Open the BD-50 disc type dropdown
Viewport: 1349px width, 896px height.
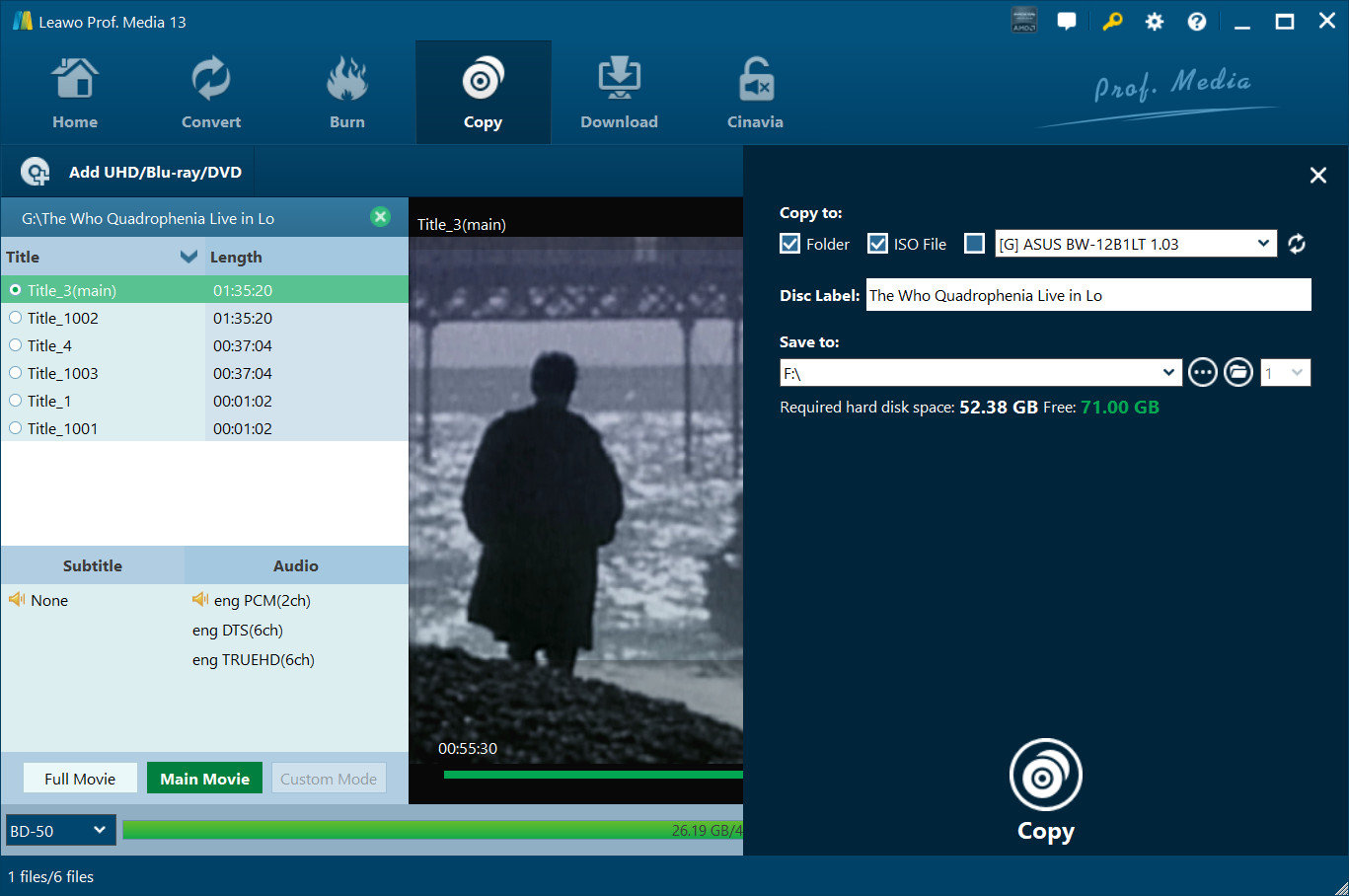[61, 831]
